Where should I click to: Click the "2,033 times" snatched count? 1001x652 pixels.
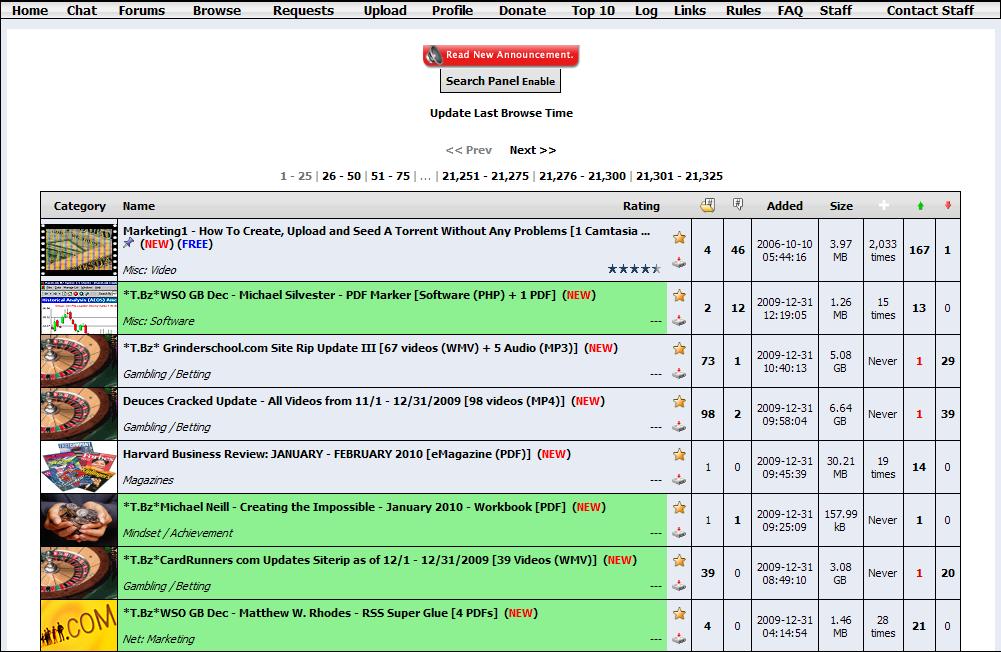[883, 250]
